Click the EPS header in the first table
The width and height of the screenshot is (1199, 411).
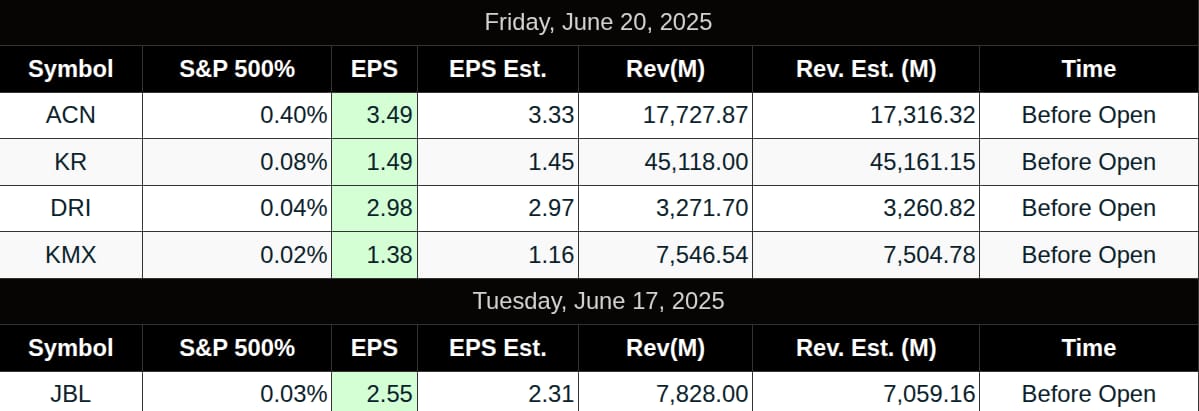pyautogui.click(x=375, y=69)
